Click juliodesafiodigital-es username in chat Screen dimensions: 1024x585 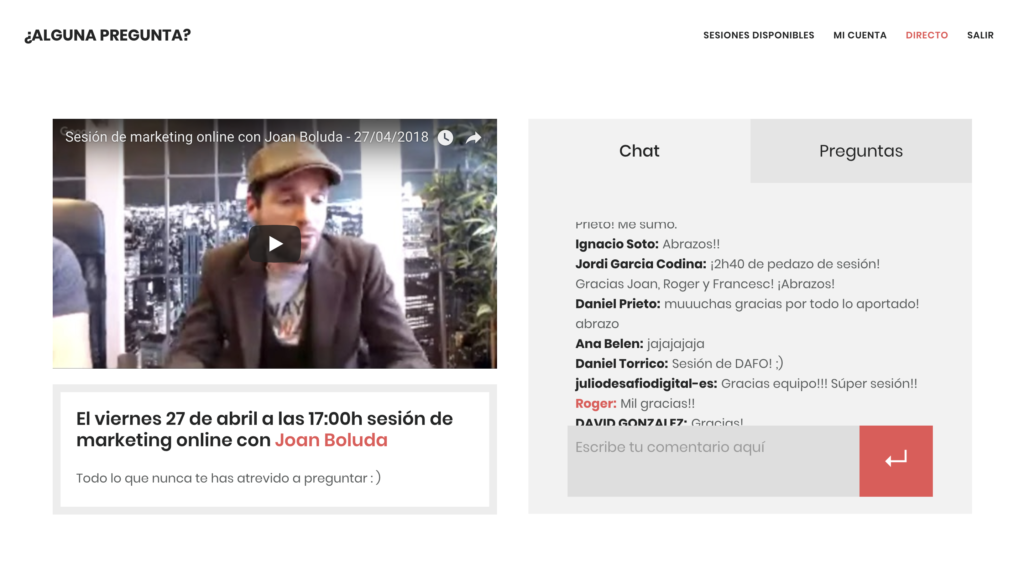(x=646, y=384)
